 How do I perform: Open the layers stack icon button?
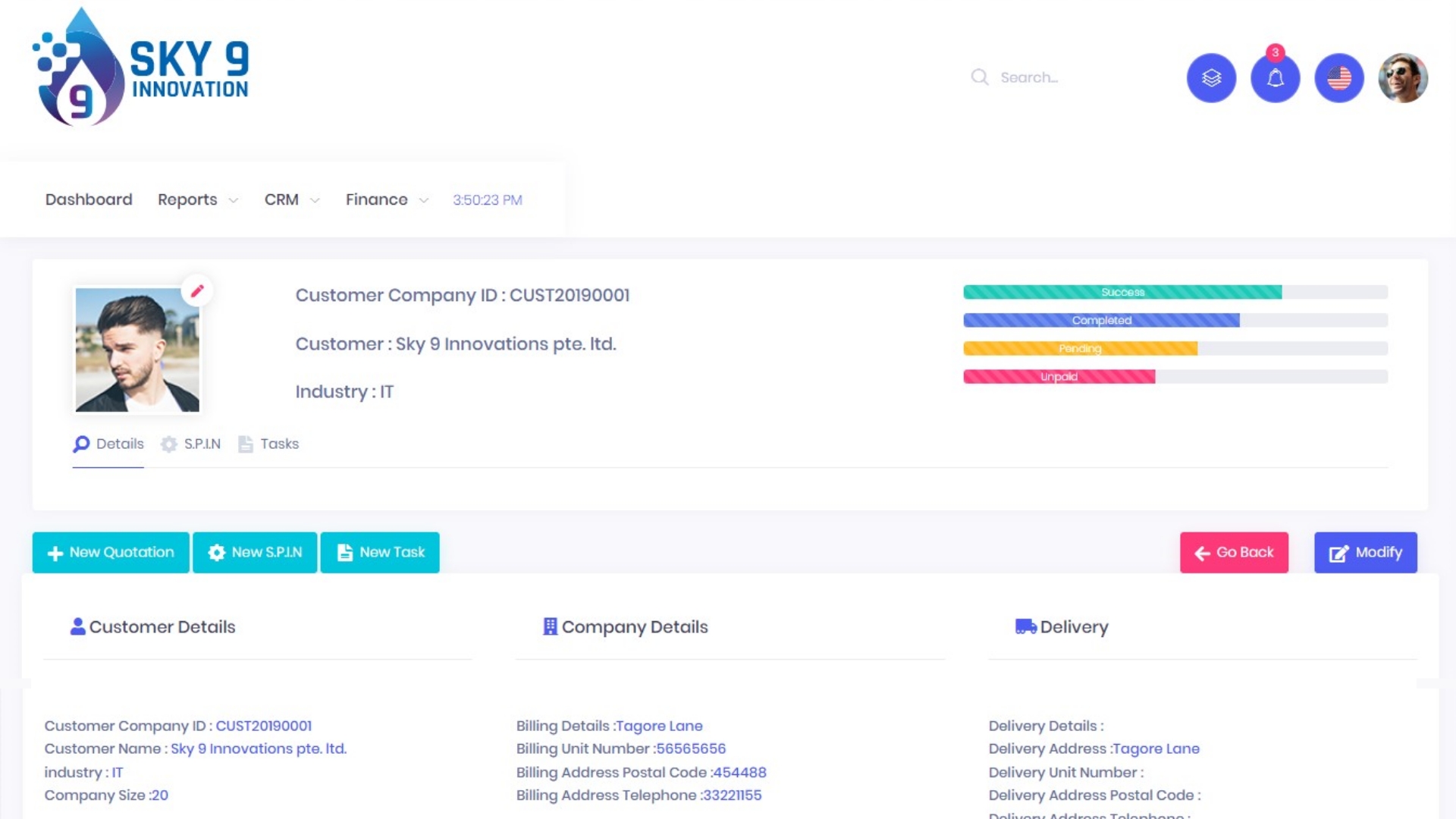point(1211,77)
